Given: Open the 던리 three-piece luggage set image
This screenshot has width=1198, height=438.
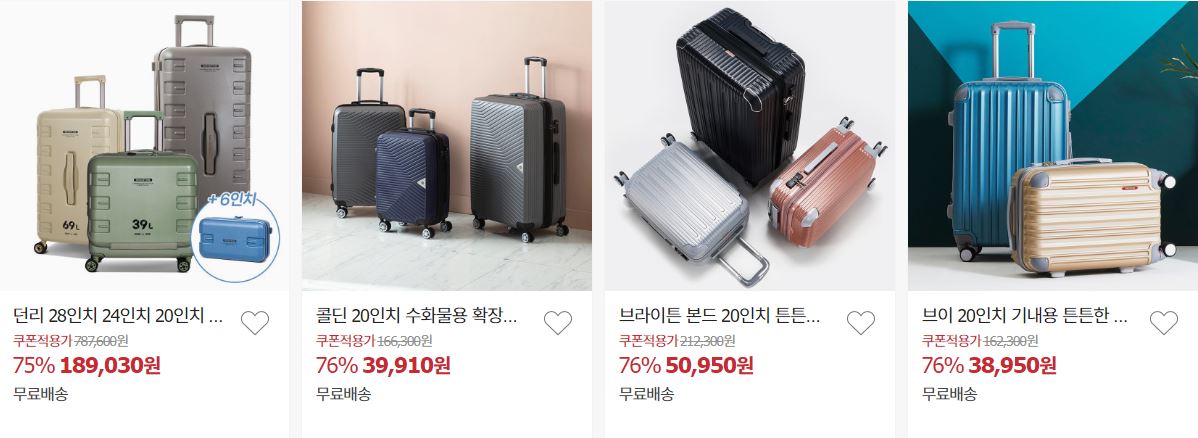Looking at the screenshot, I should [144, 145].
